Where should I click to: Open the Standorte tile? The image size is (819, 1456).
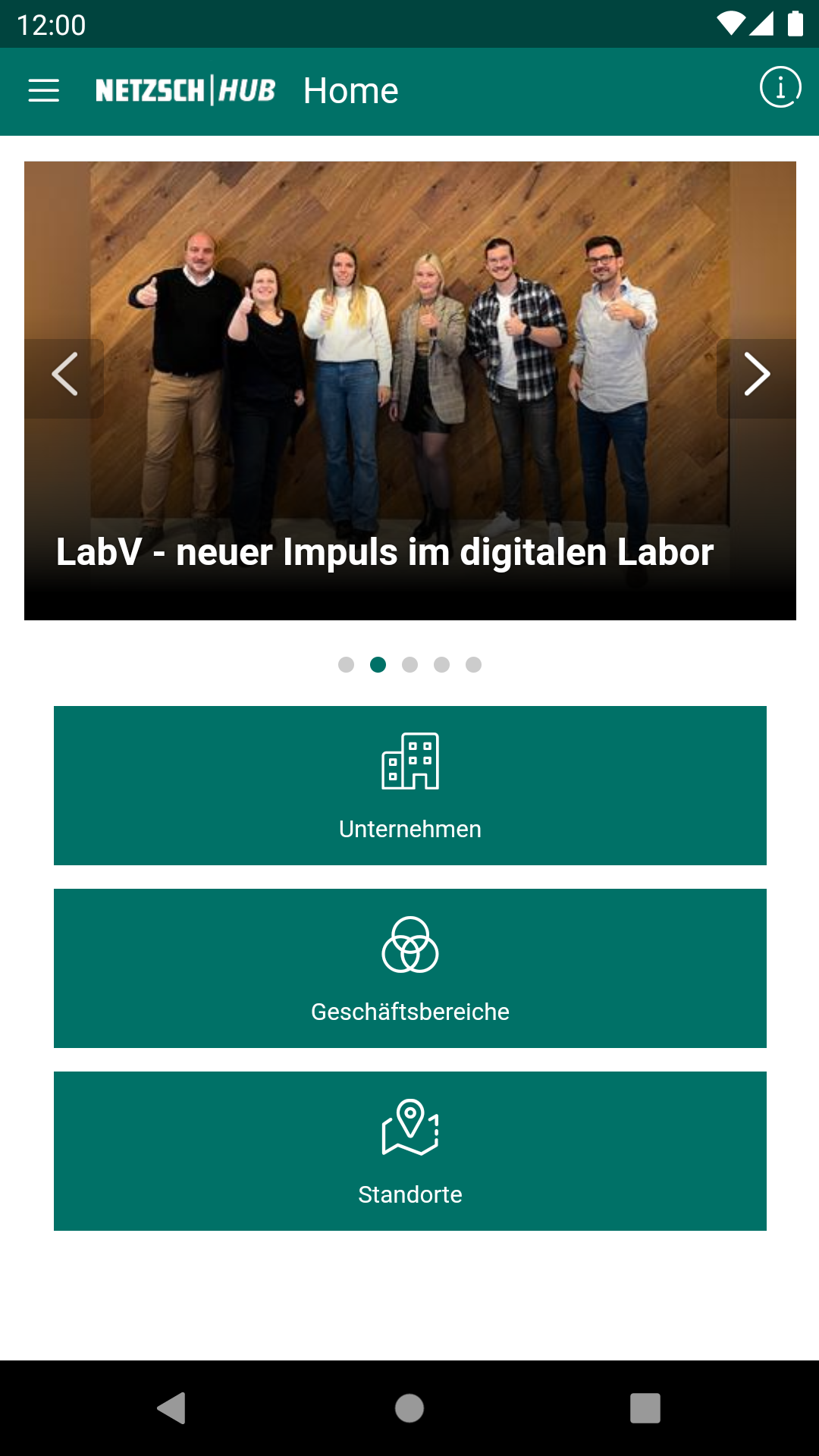pos(410,1151)
